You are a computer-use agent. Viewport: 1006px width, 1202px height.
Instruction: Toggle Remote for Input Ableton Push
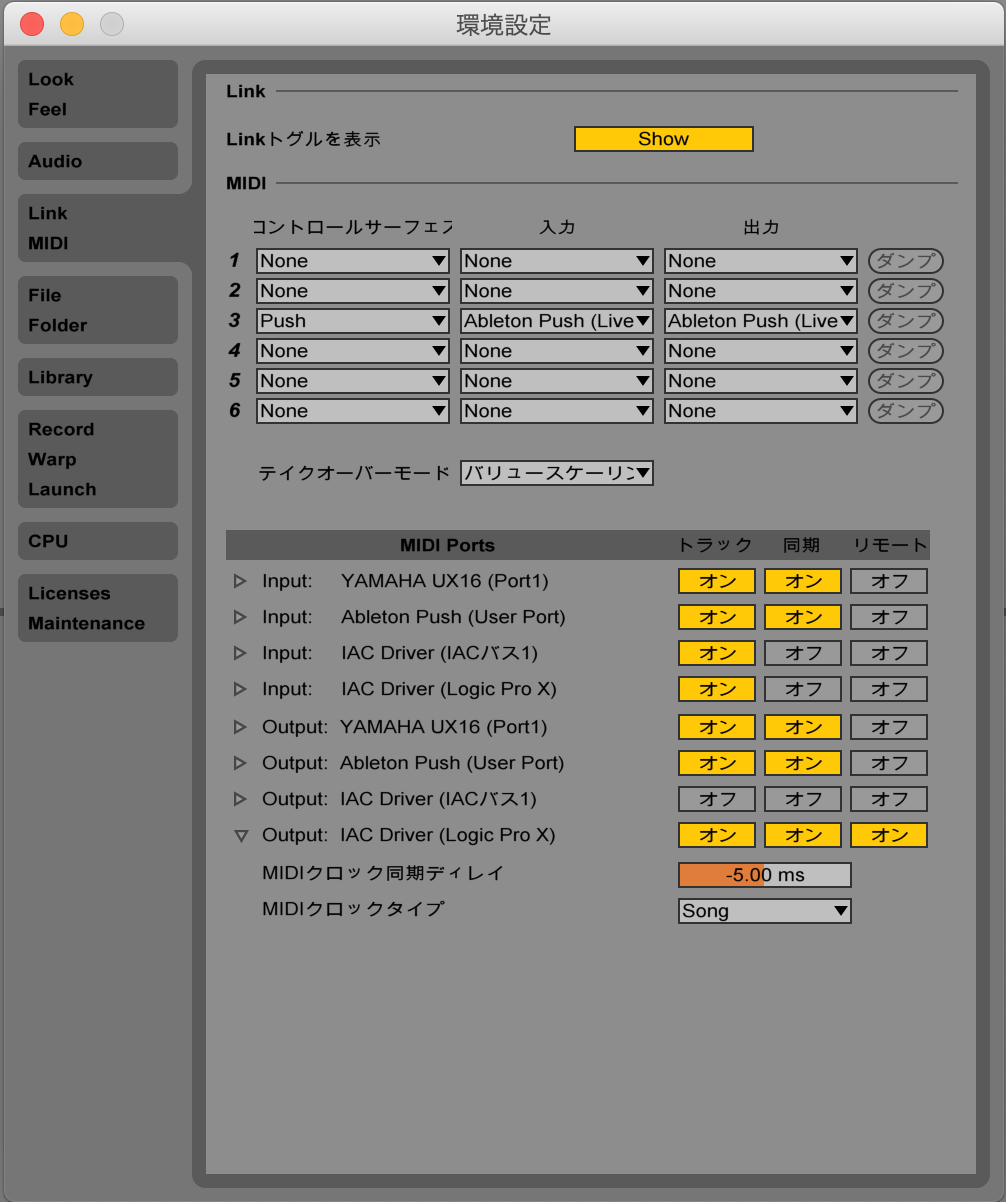point(889,617)
